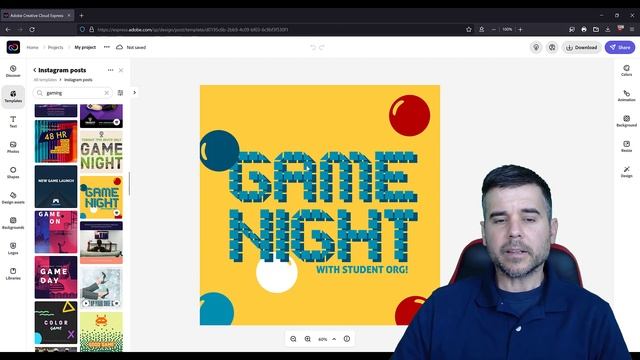Select the GAME heading on canvas

click(x=323, y=177)
